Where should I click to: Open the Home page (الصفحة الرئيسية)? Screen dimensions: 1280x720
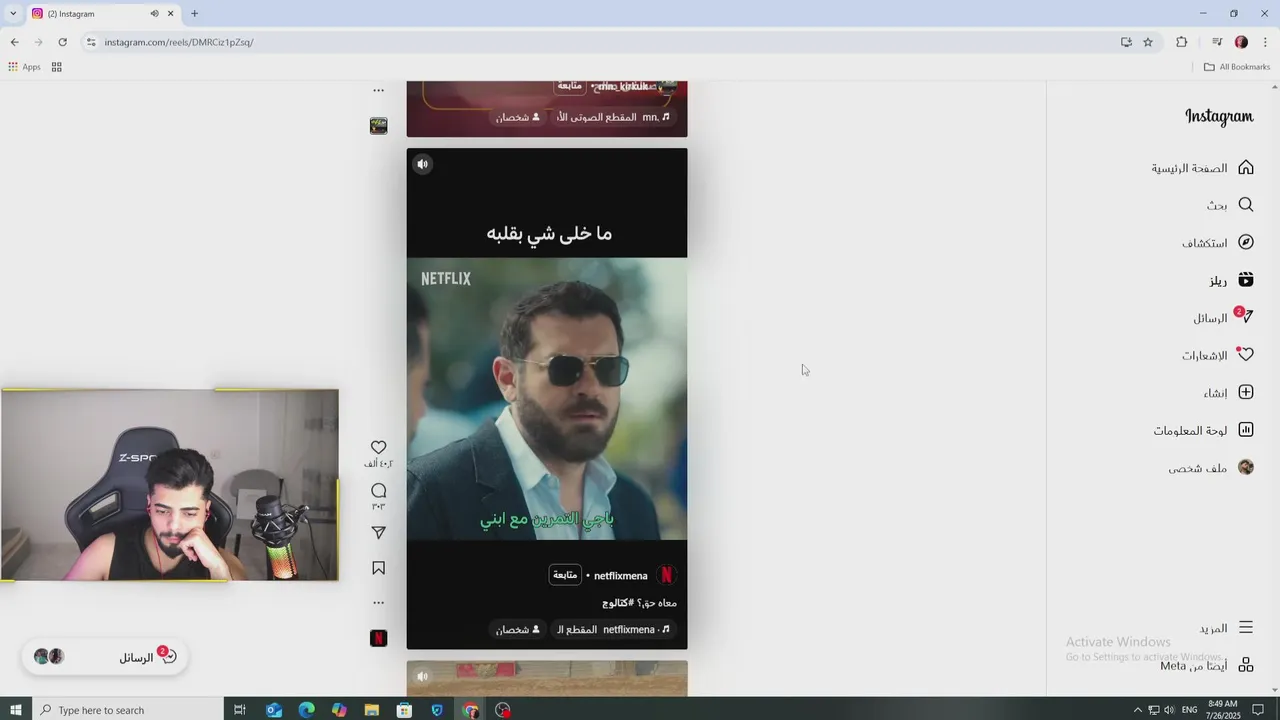coord(1202,167)
